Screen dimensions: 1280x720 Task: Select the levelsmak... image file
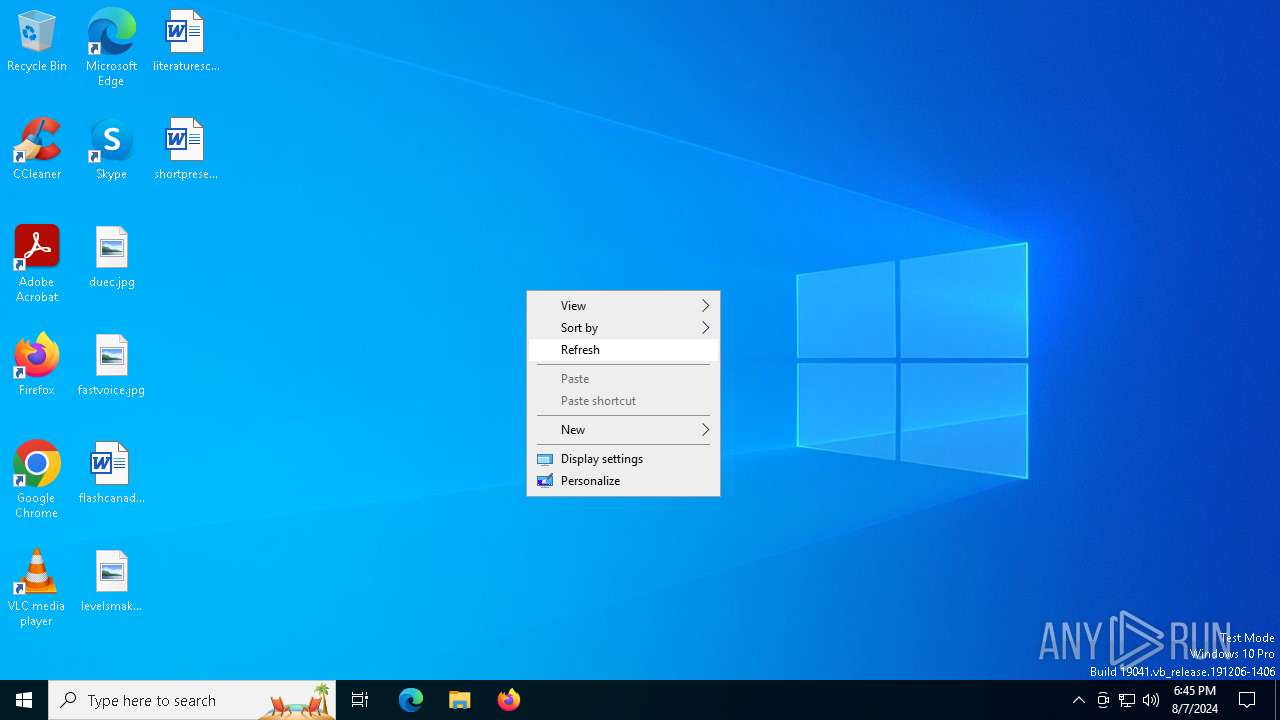[111, 581]
